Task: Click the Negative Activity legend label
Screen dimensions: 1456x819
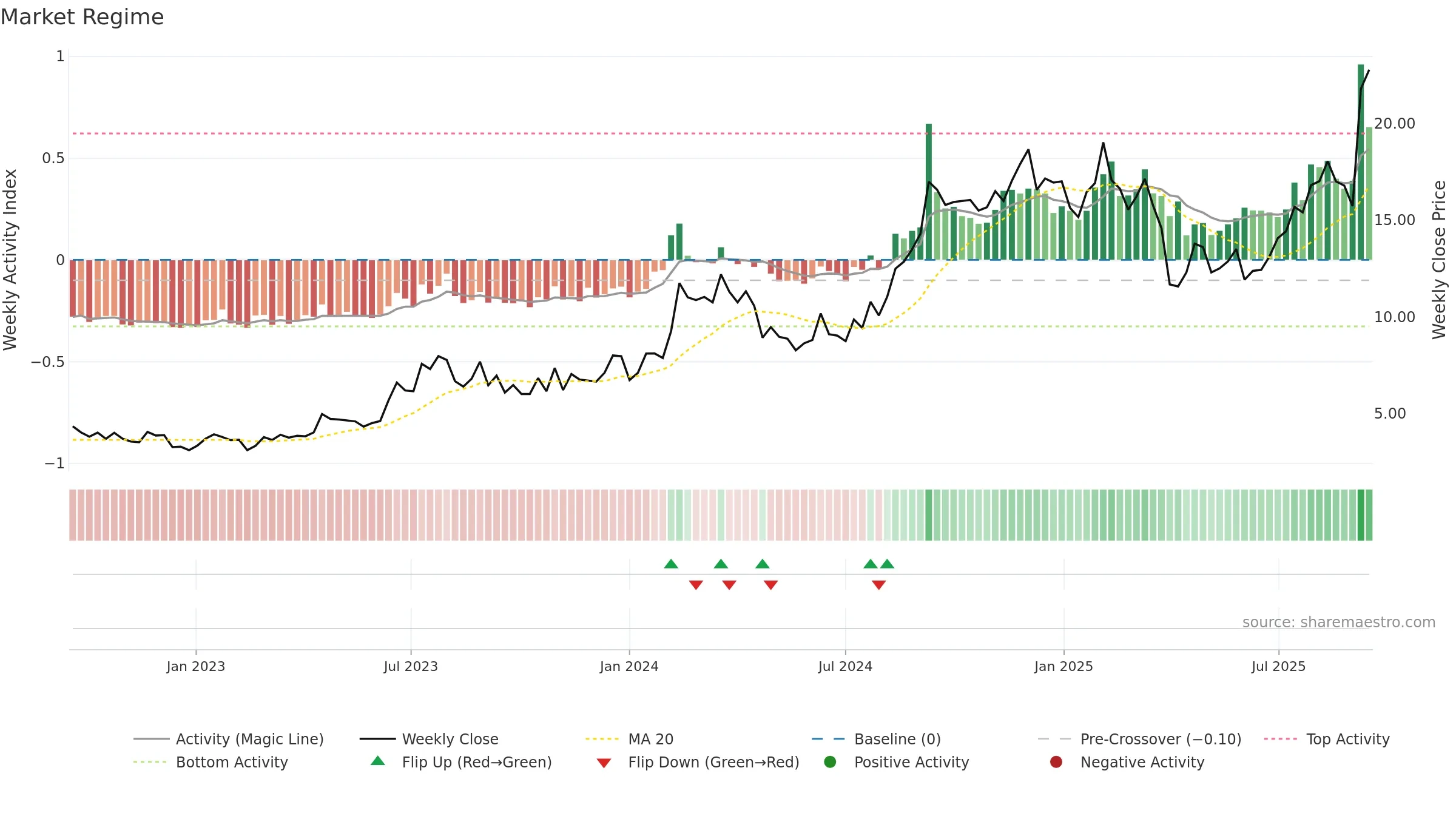Action: (1142, 762)
